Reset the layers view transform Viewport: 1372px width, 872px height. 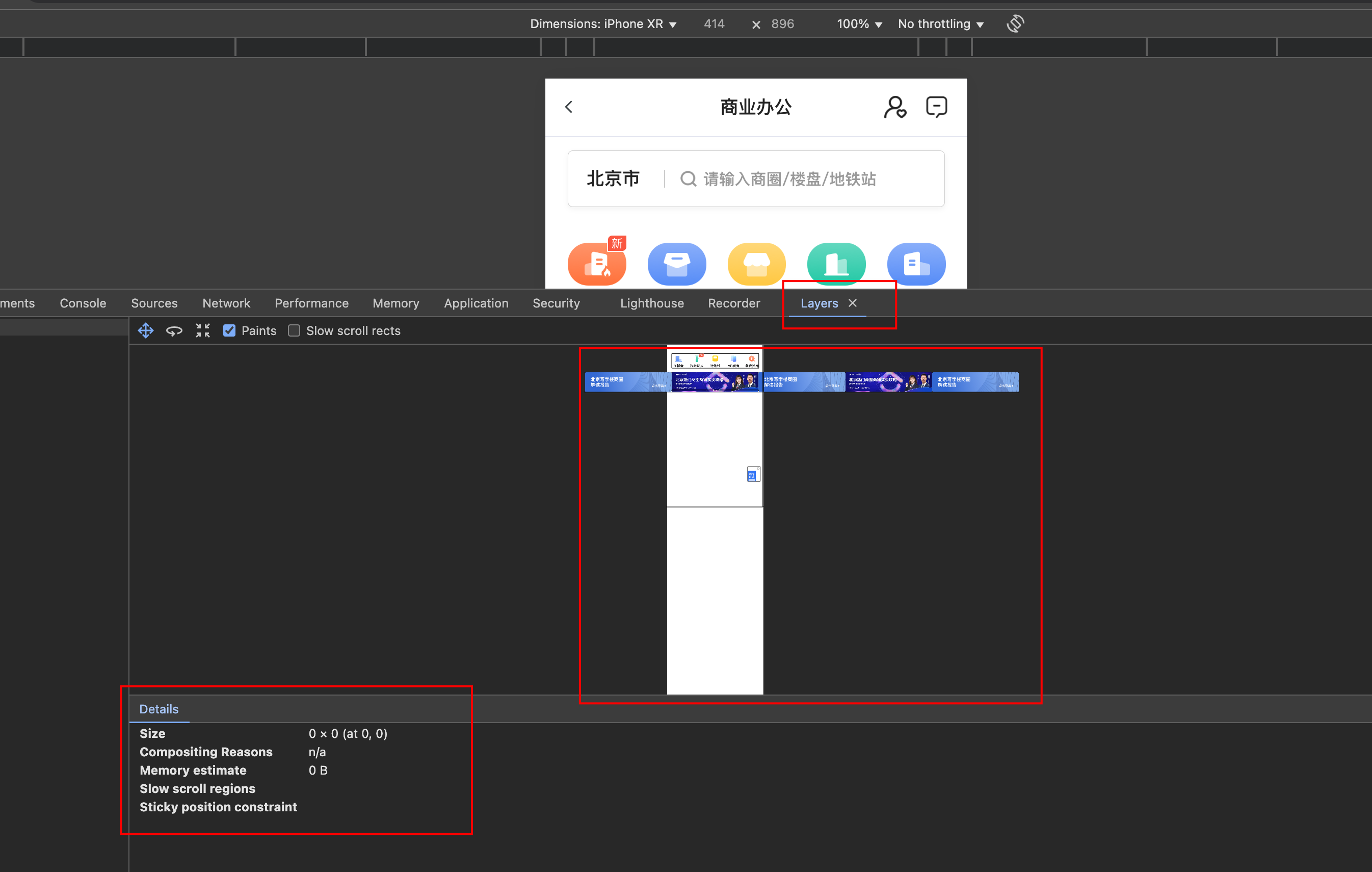pyautogui.click(x=203, y=330)
